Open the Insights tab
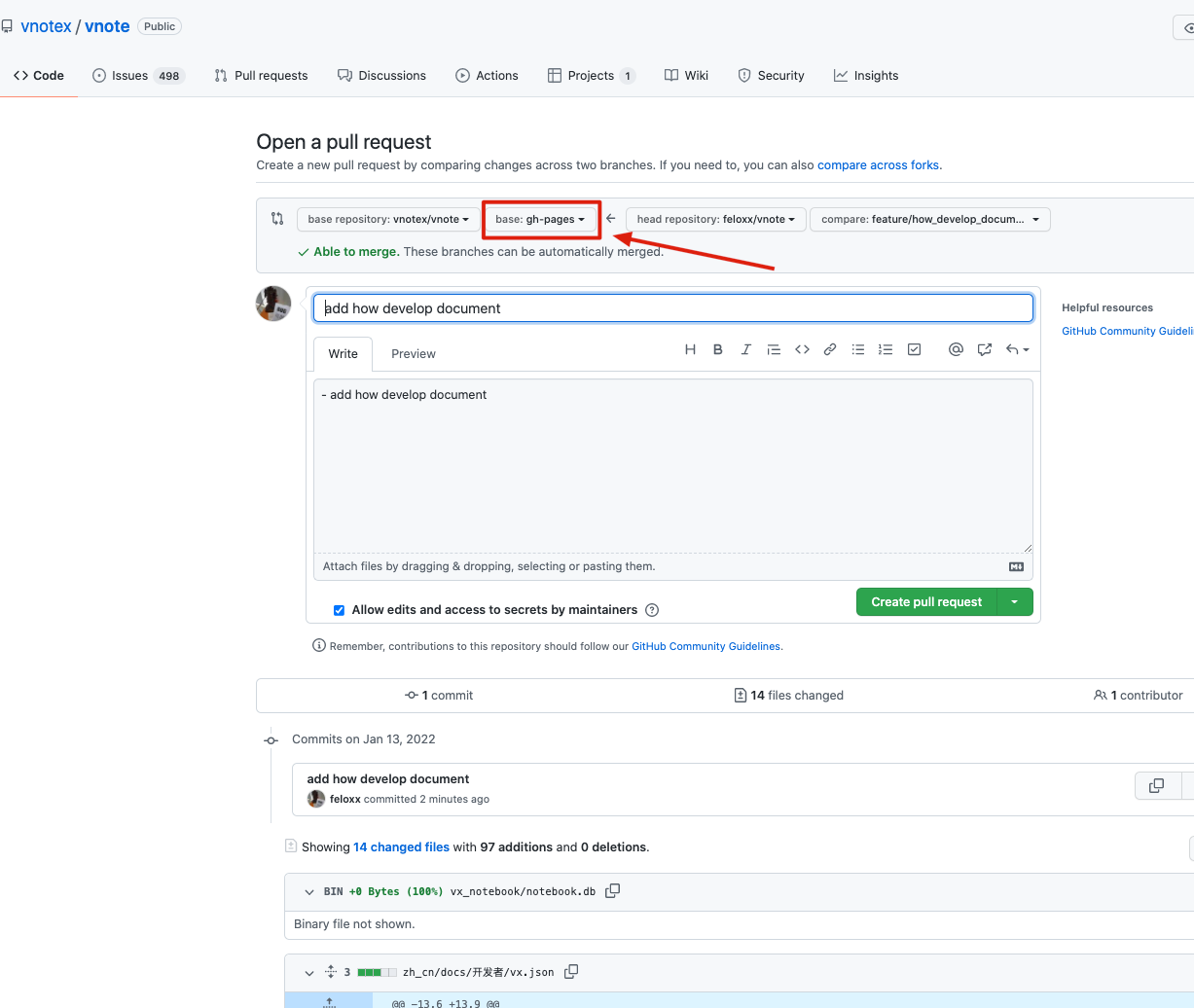The height and width of the screenshot is (1008, 1194). point(866,75)
